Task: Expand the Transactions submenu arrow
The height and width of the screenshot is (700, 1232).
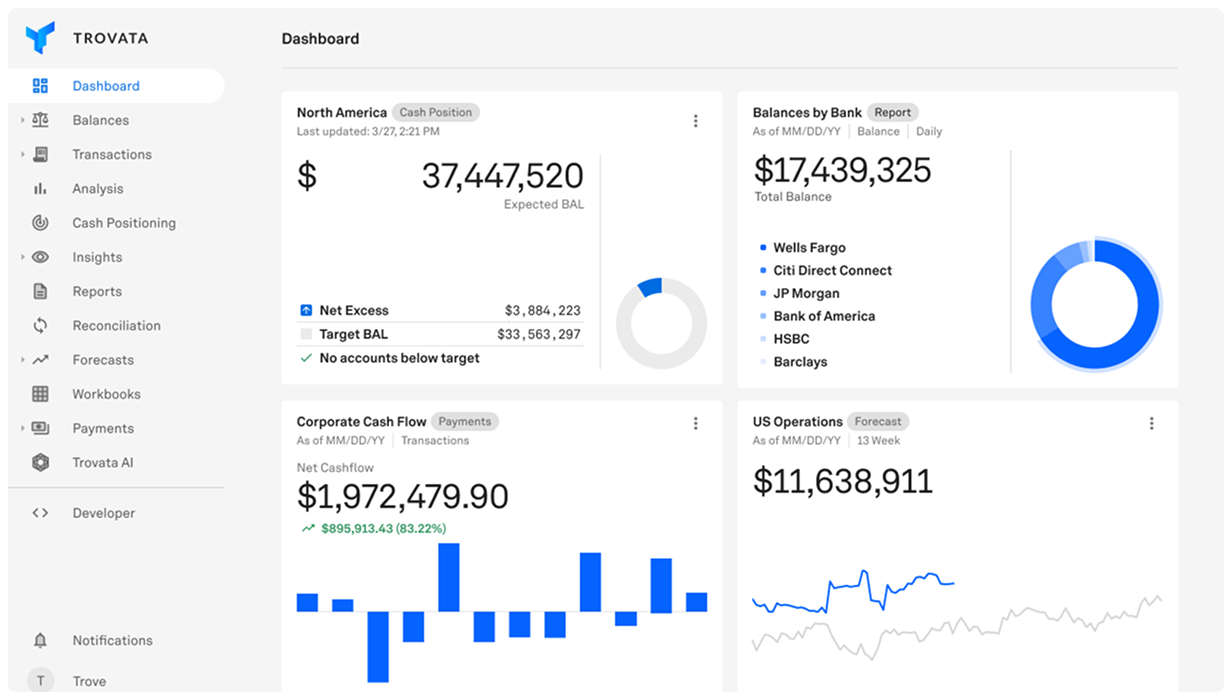Action: pyautogui.click(x=22, y=155)
